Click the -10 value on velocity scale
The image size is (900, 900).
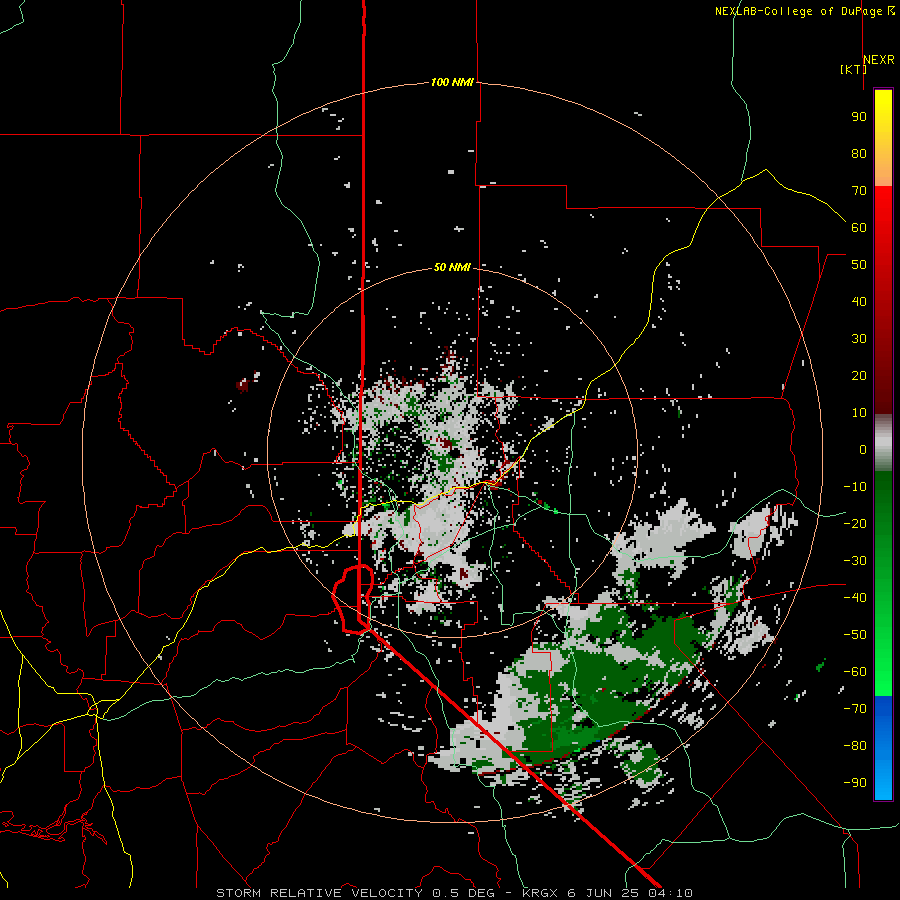click(x=855, y=487)
